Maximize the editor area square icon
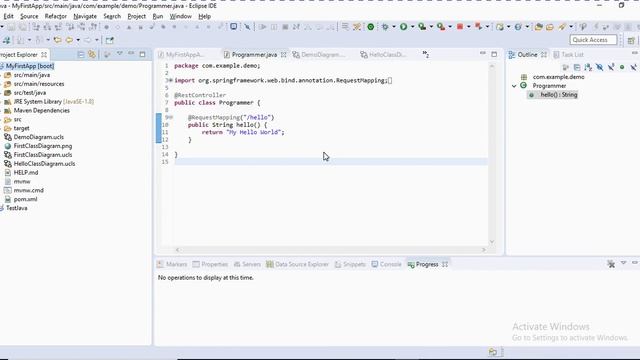The image size is (640, 360). coord(494,54)
